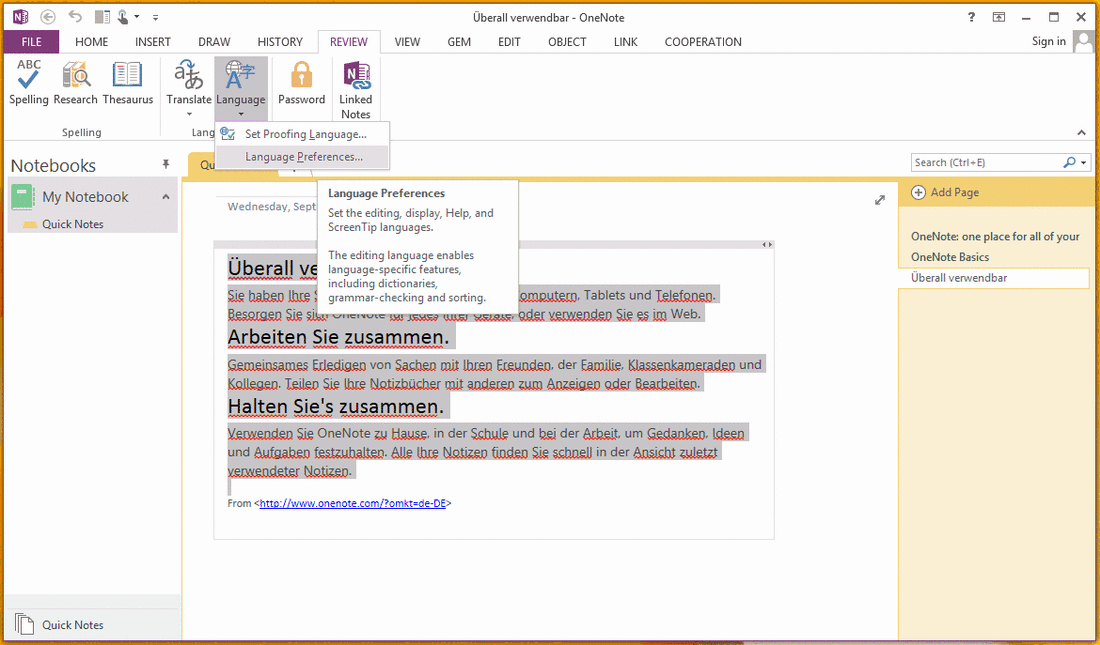Viewport: 1100px width, 645px height.
Task: Open the 'OneNote Basics' page
Action: coord(950,257)
